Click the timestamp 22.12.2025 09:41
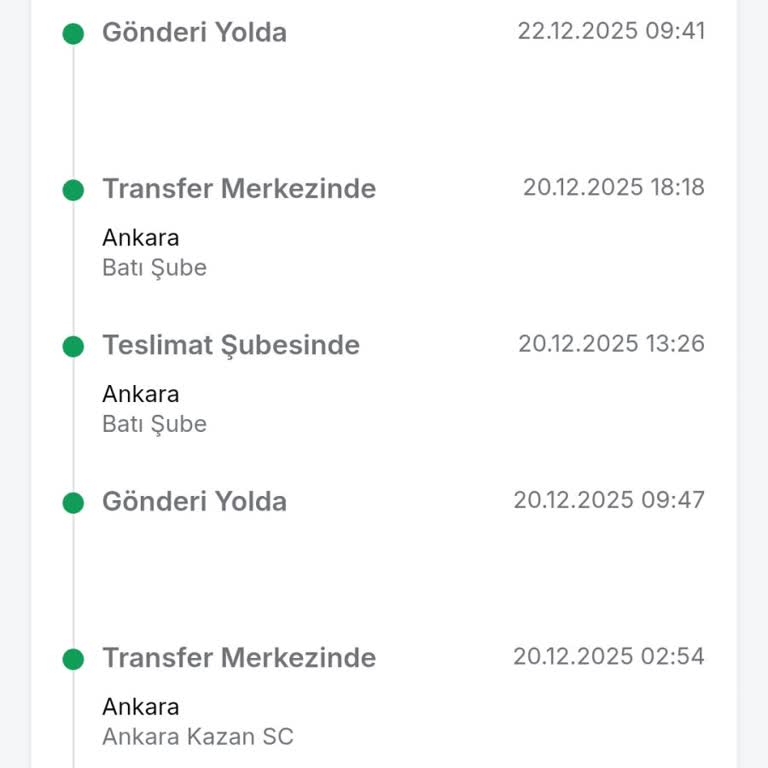The height and width of the screenshot is (768, 768). [611, 31]
